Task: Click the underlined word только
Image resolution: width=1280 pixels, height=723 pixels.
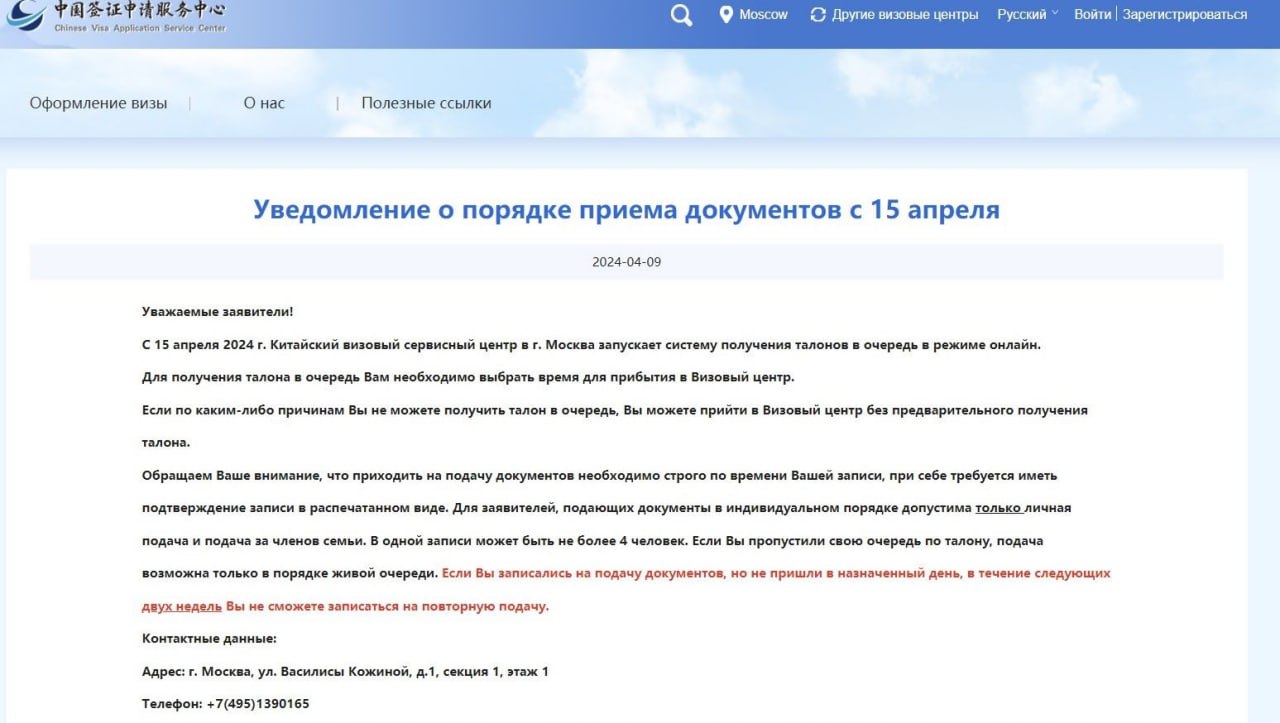Action: click(997, 508)
